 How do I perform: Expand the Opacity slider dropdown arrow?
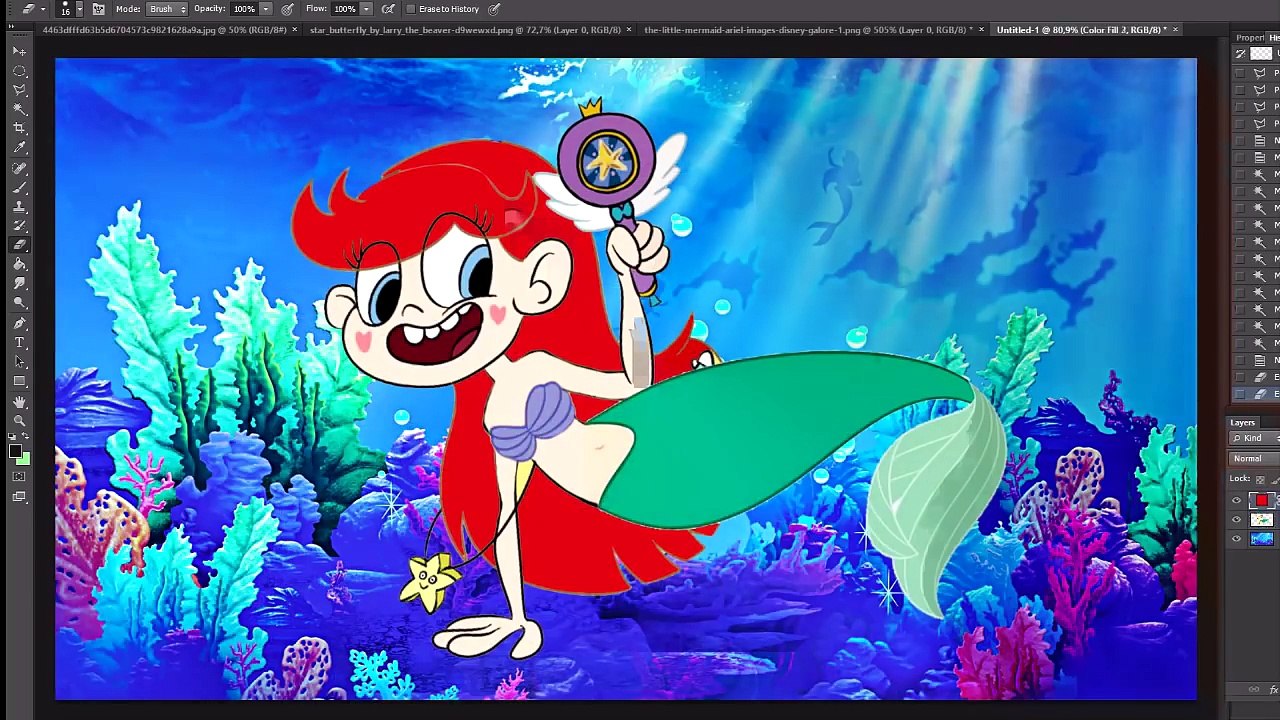265,9
